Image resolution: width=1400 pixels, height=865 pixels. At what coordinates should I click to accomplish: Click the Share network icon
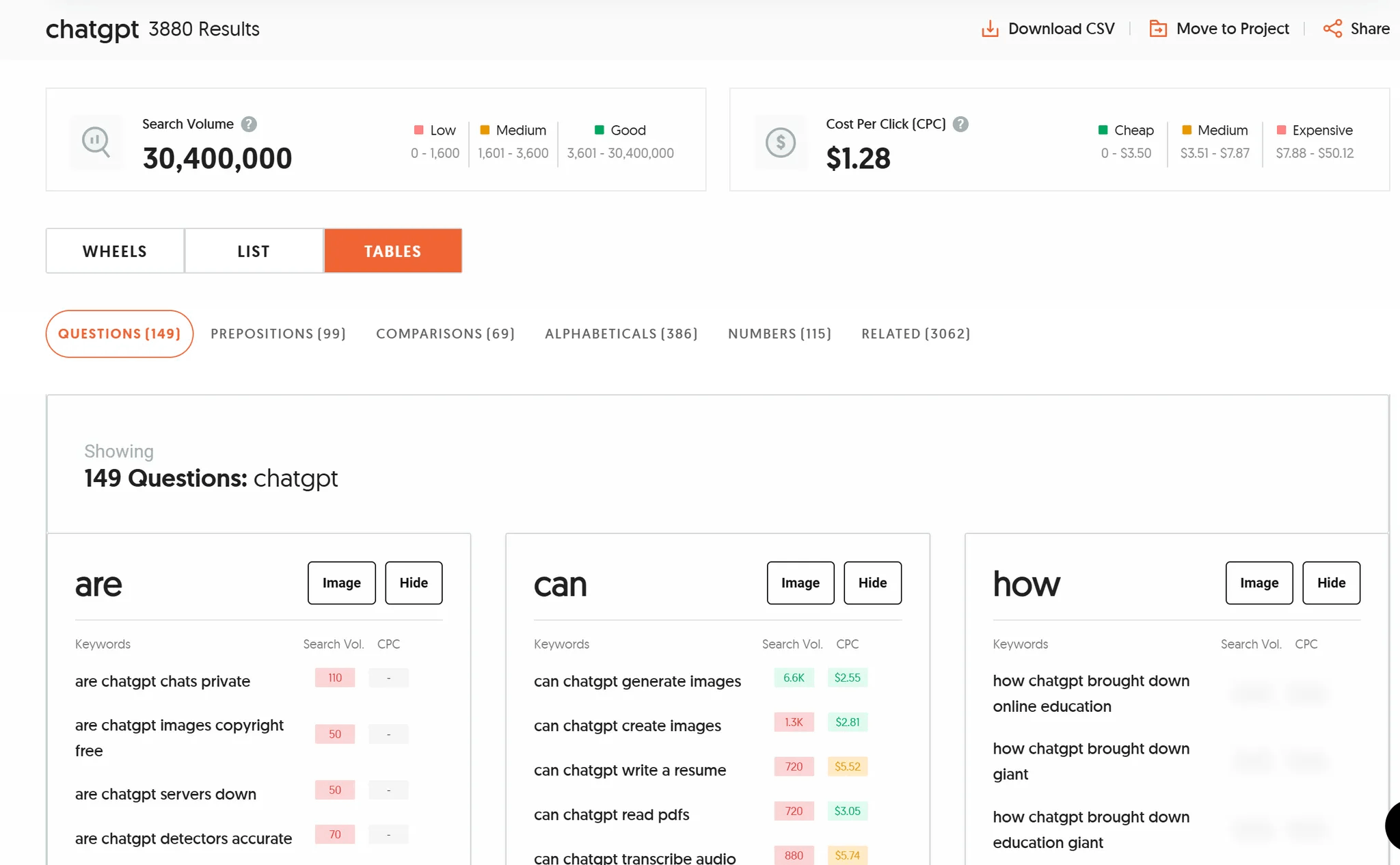point(1332,29)
